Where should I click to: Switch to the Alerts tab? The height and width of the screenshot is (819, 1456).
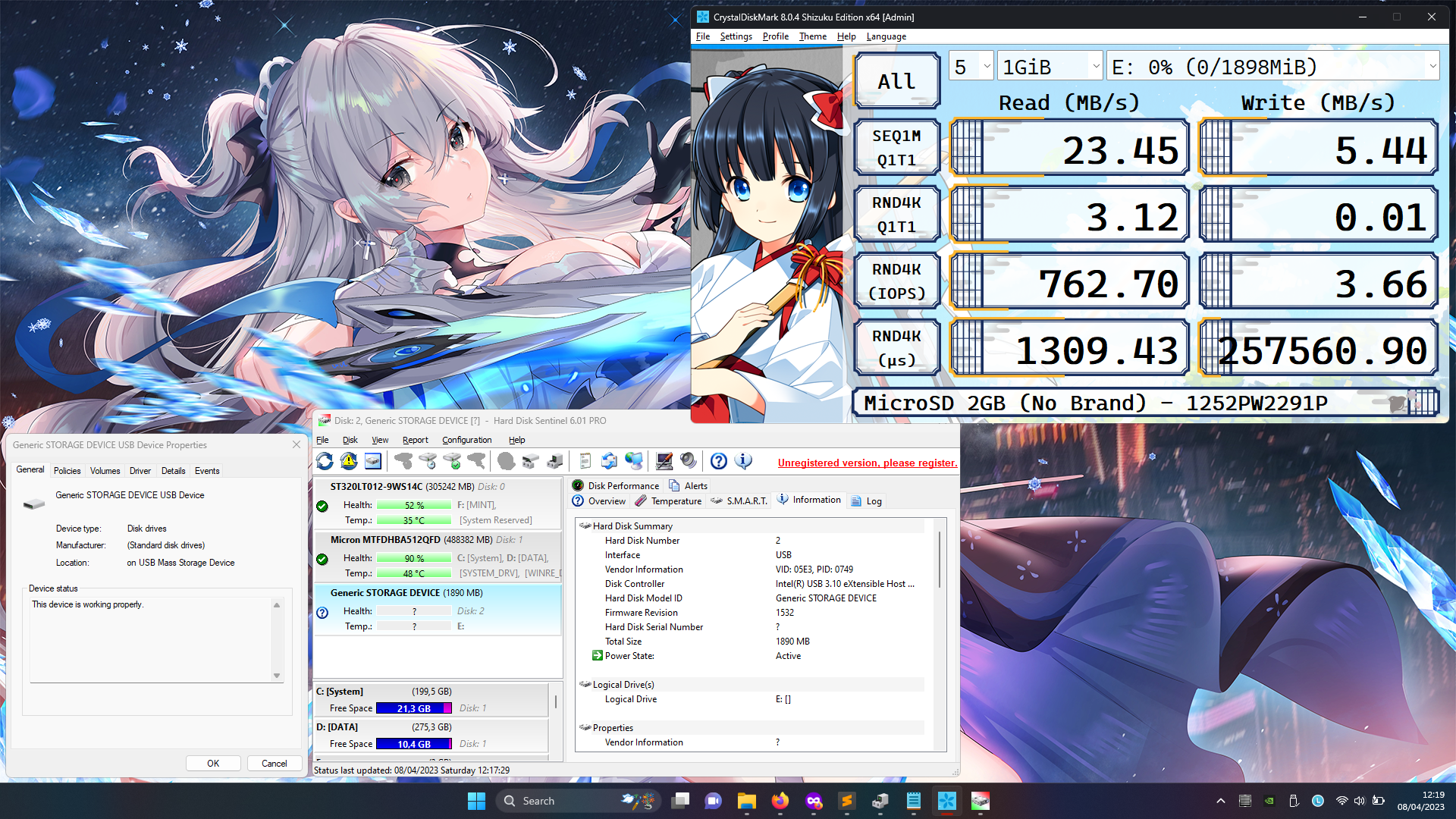click(x=689, y=486)
